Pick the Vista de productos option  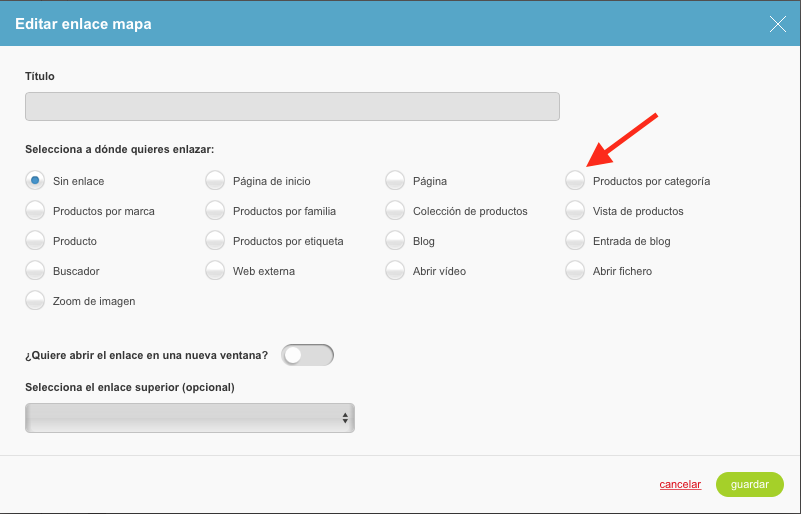[x=575, y=211]
